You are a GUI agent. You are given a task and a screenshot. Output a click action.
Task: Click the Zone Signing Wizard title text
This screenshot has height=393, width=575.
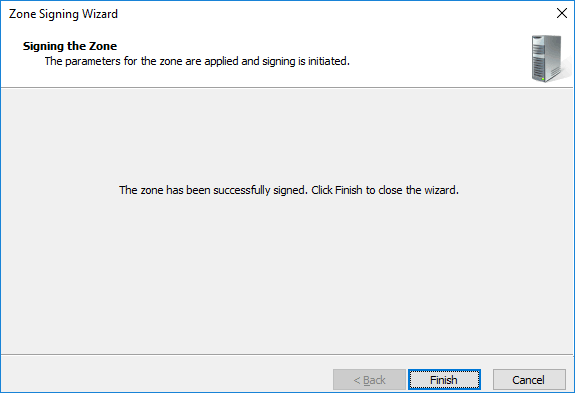tap(63, 14)
